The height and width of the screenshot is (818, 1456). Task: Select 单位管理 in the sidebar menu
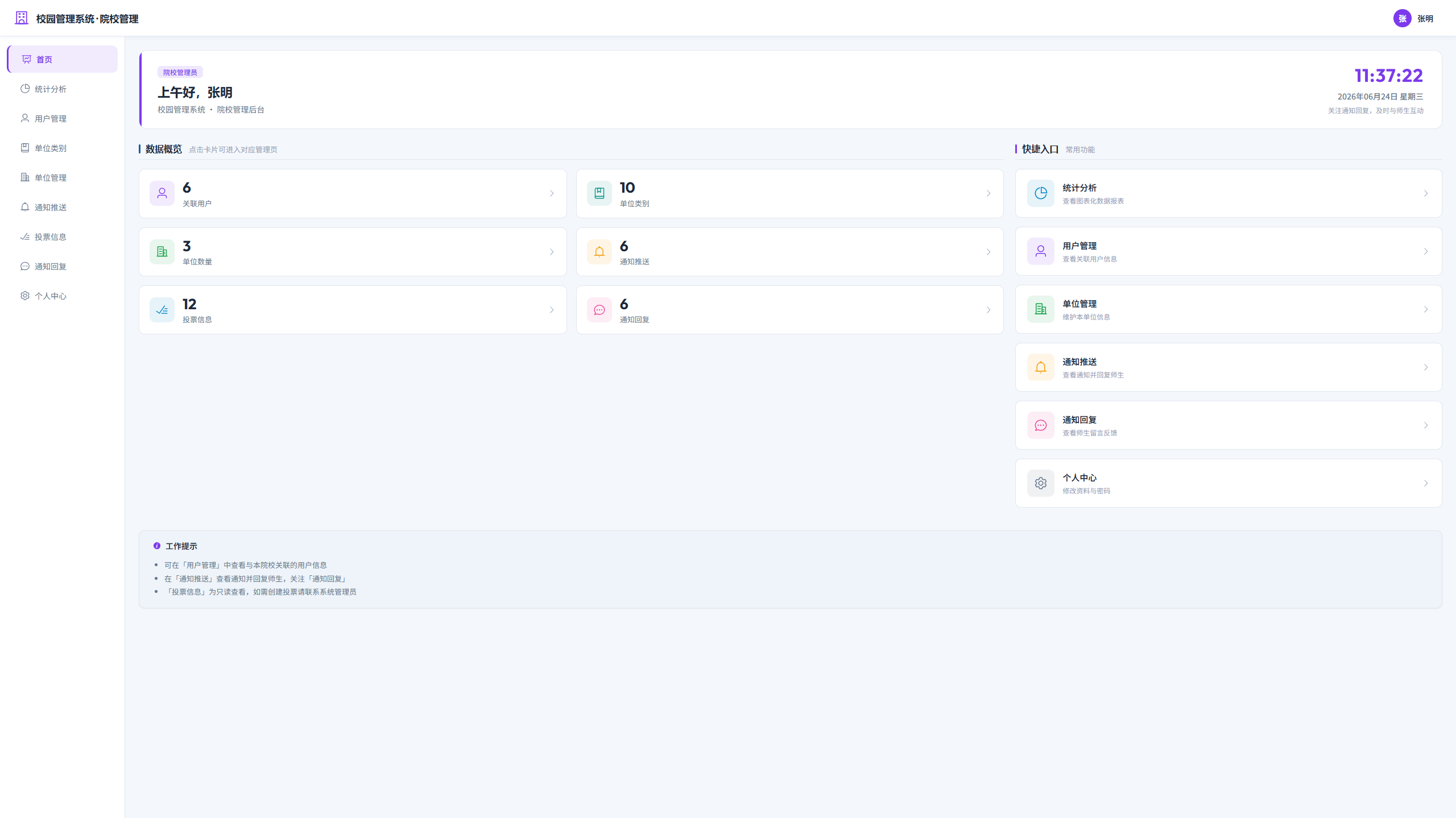pos(63,177)
